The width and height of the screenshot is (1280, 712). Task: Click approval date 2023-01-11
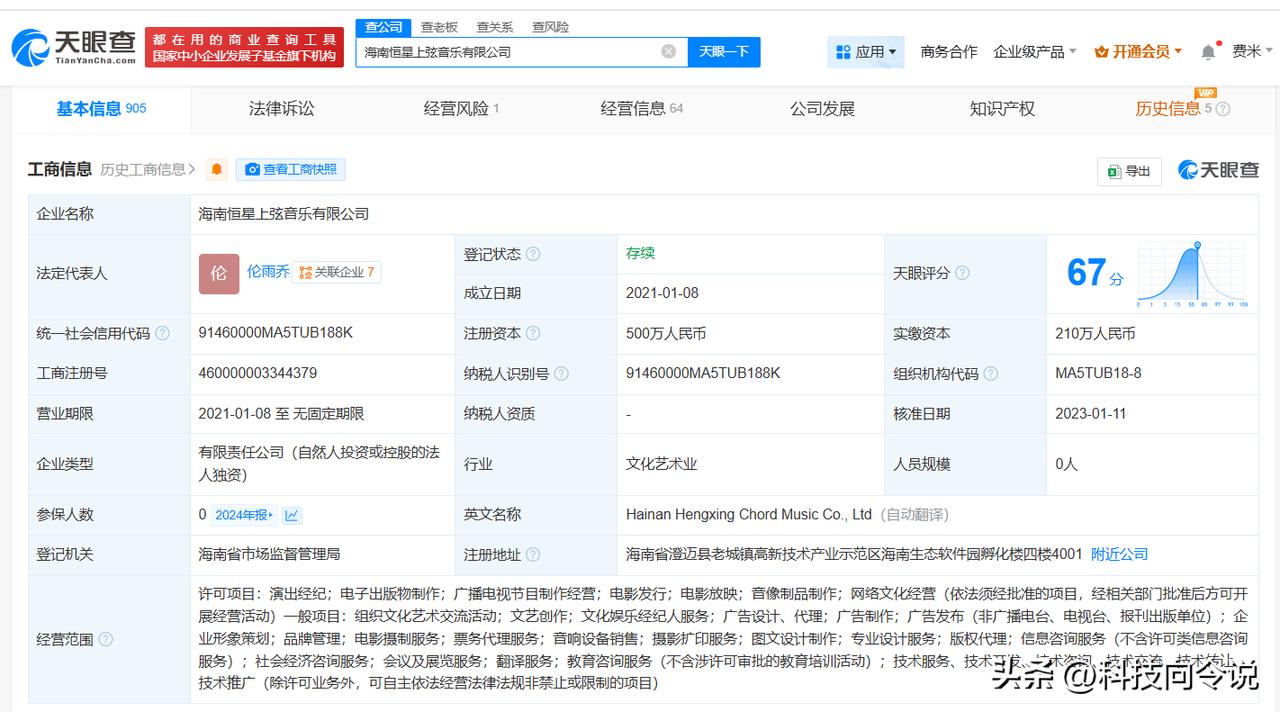click(1090, 413)
